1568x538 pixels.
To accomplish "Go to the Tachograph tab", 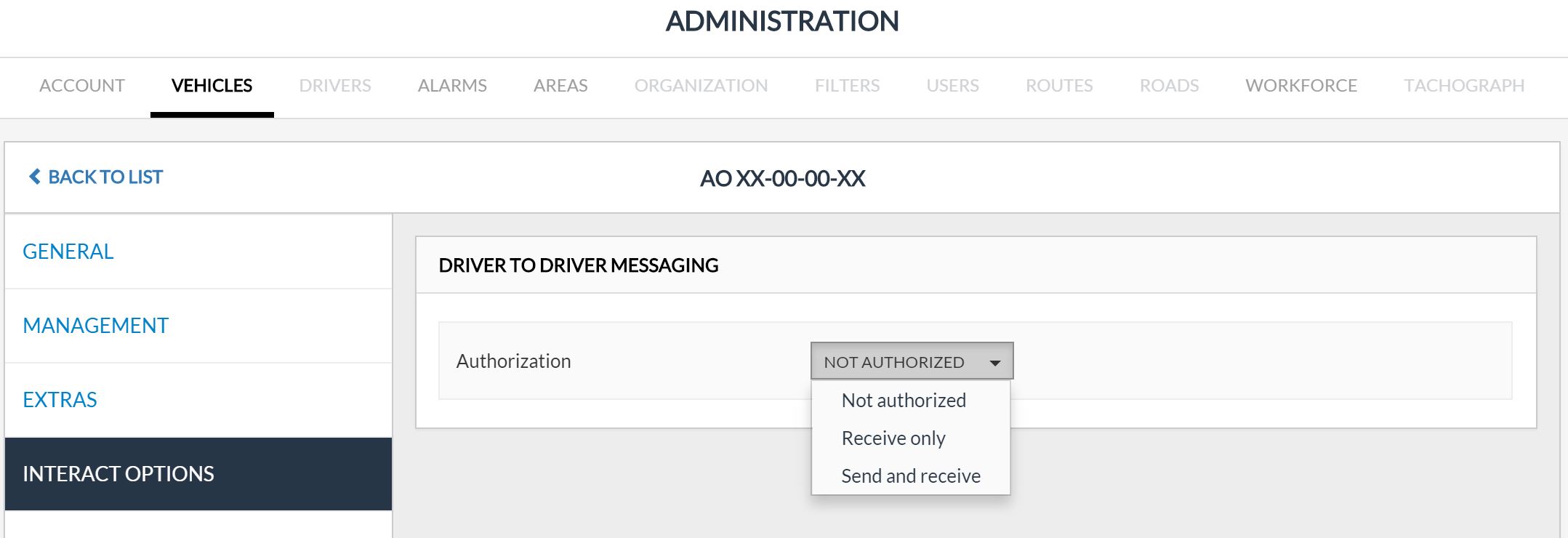I will (x=1463, y=86).
